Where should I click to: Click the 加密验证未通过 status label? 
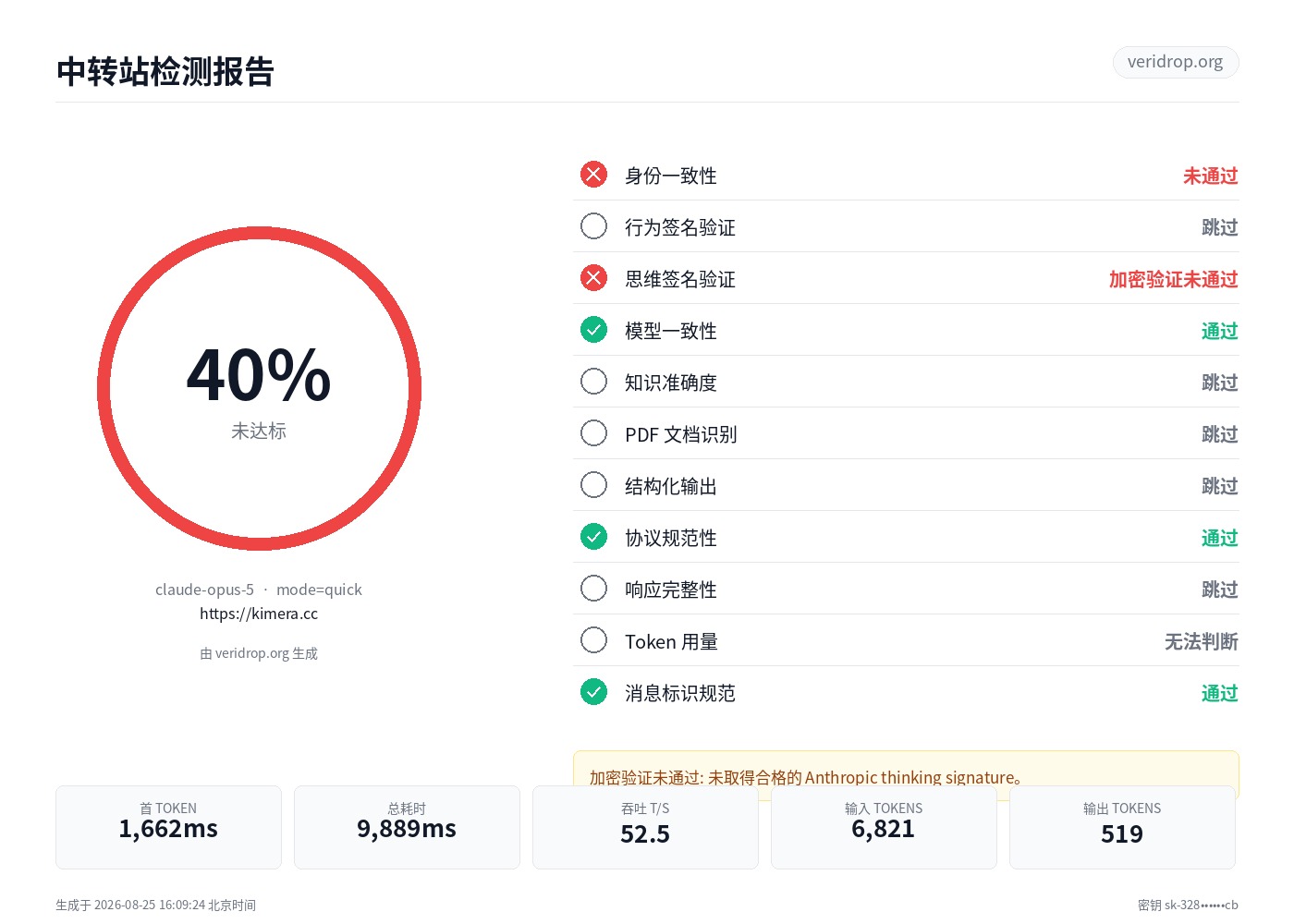pyautogui.click(x=1173, y=279)
